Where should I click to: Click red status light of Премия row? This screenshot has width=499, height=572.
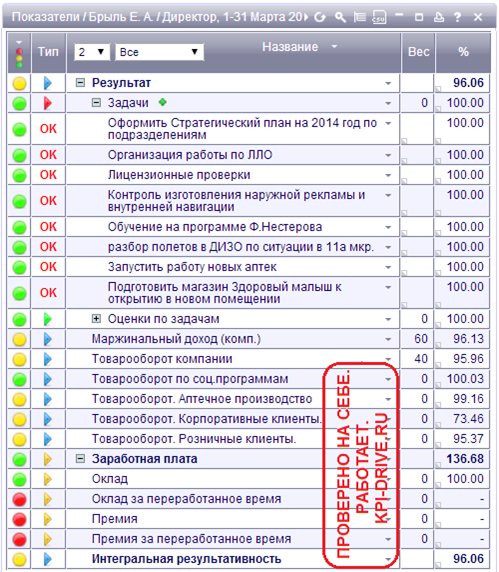(x=19, y=519)
